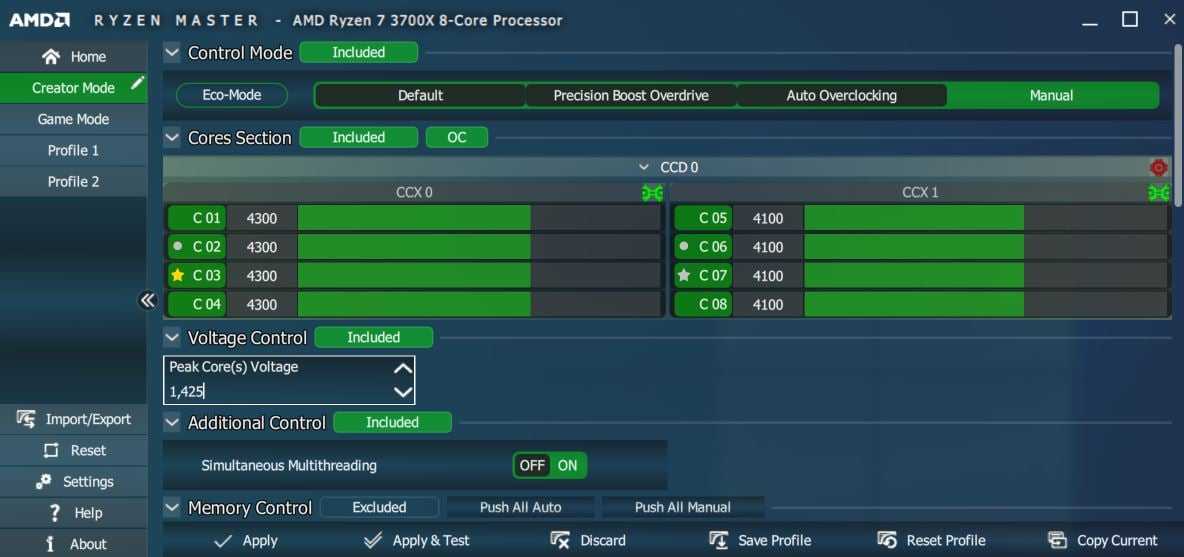1184x557 pixels.
Task: Click the red CCD 0 gear icon
Action: point(1158,168)
